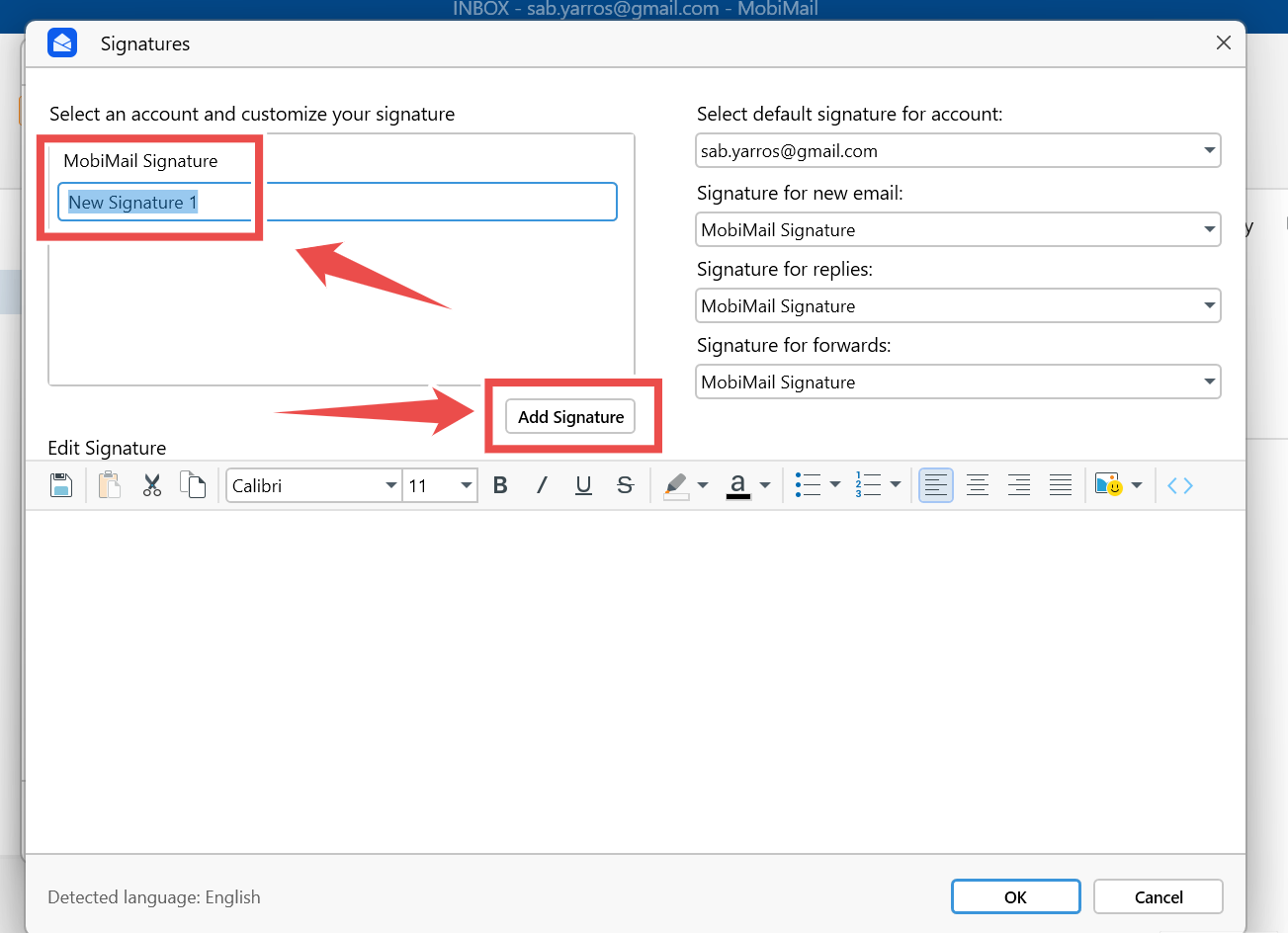Toggle Strikethrough formatting
This screenshot has width=1288, height=933.
625,485
